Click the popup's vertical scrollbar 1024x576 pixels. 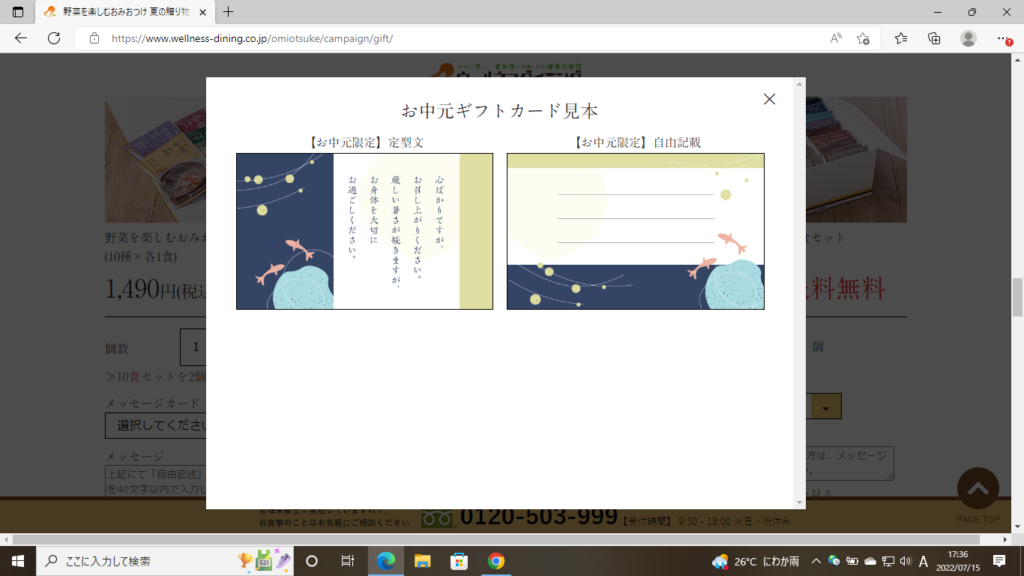coord(799,293)
